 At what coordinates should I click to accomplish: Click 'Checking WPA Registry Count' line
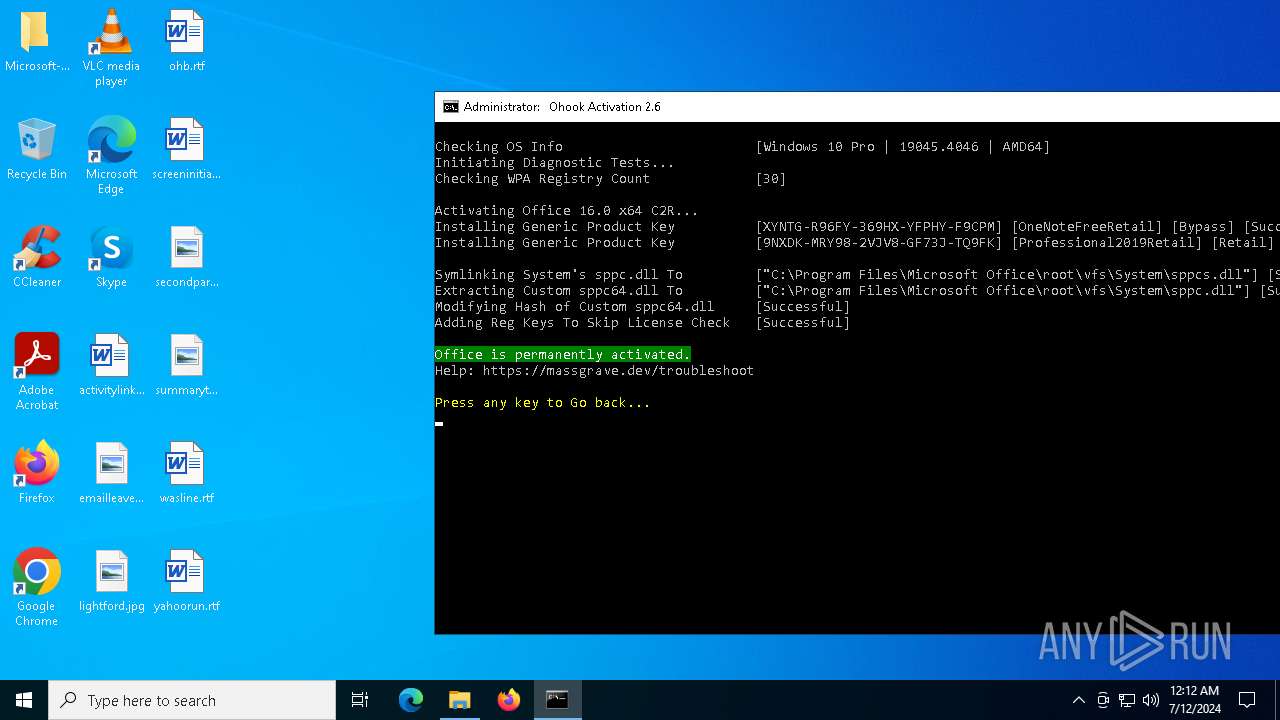click(x=542, y=179)
